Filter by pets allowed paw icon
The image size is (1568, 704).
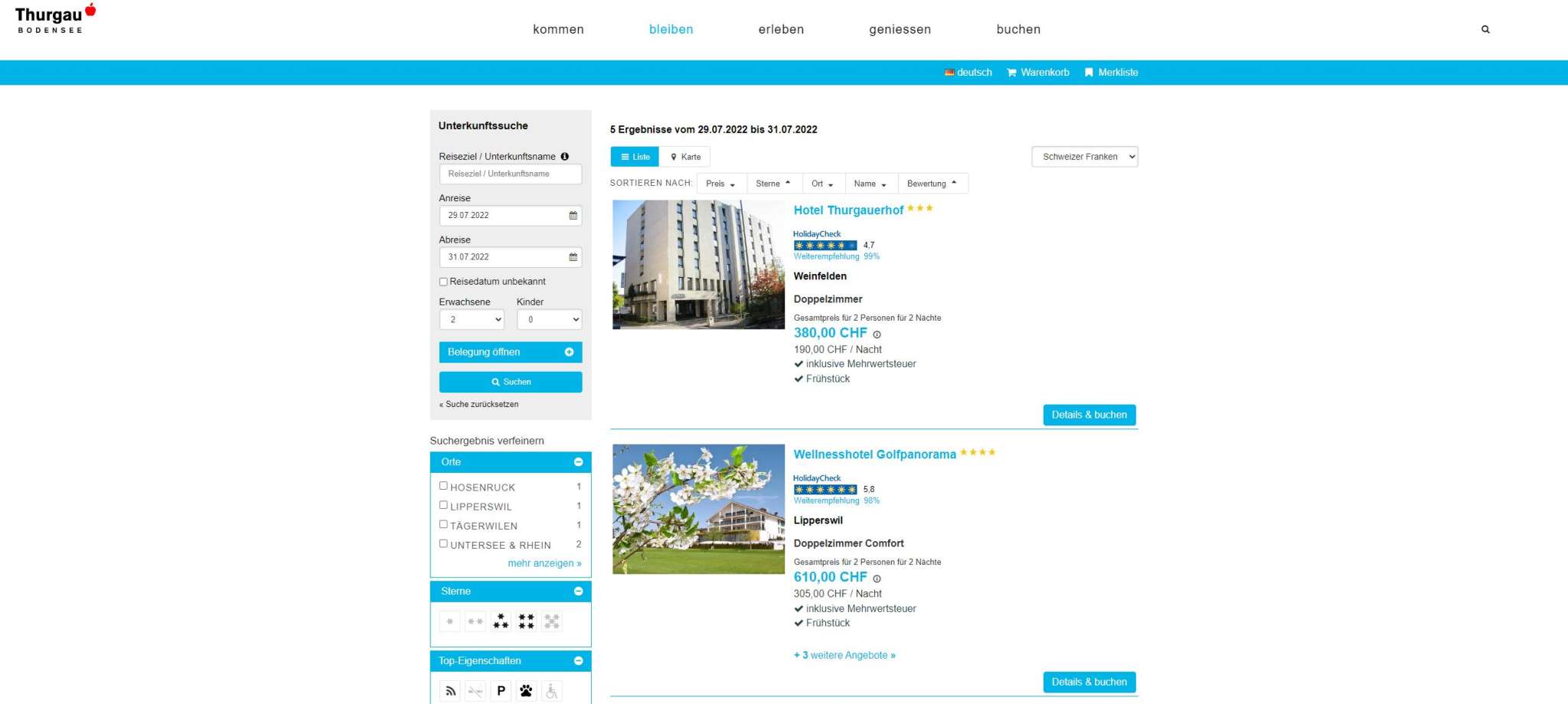[x=526, y=691]
